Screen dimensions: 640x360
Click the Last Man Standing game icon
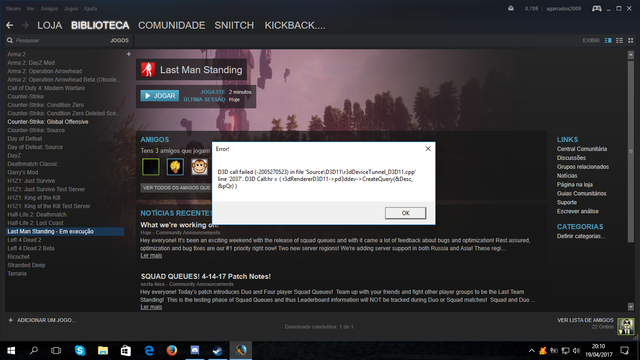tap(148, 70)
